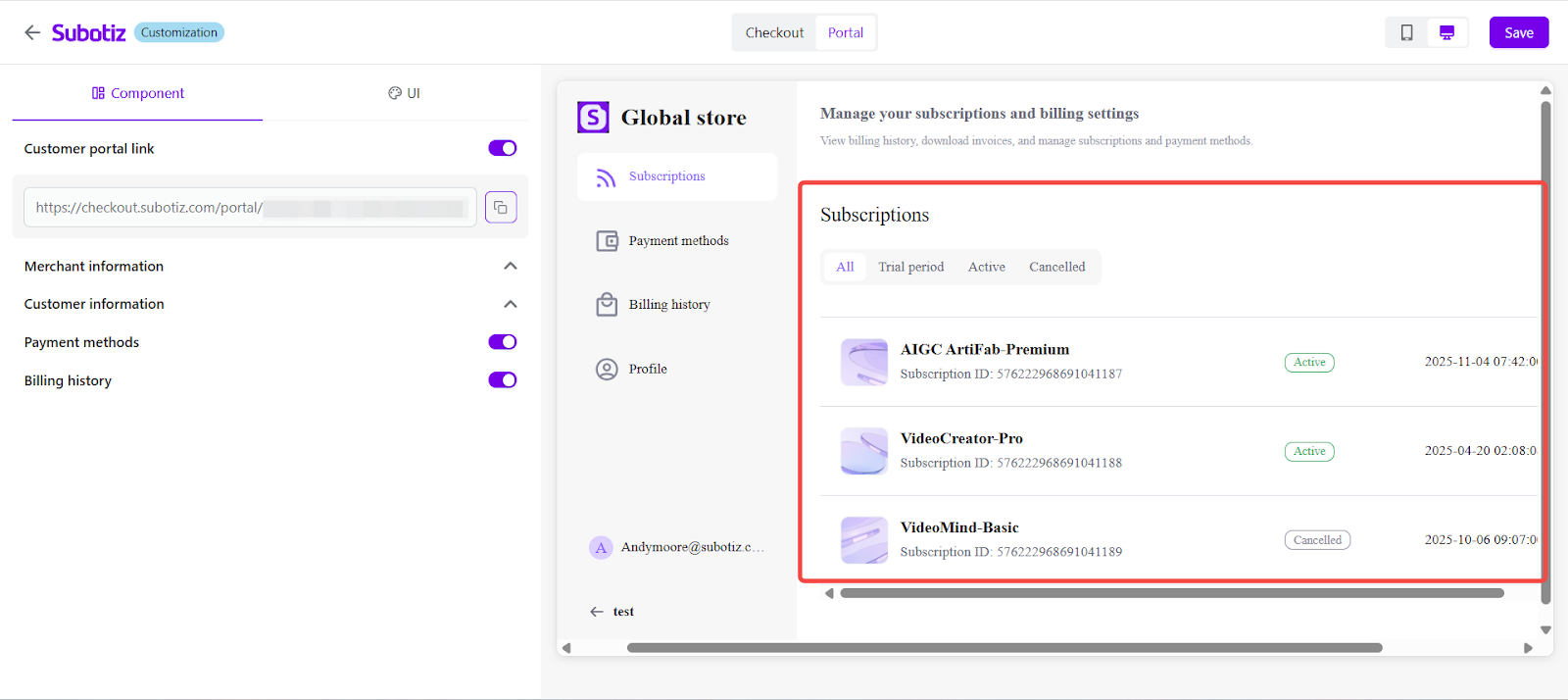Click the subscriptions table horizontal scrollbar

pyautogui.click(x=1171, y=593)
